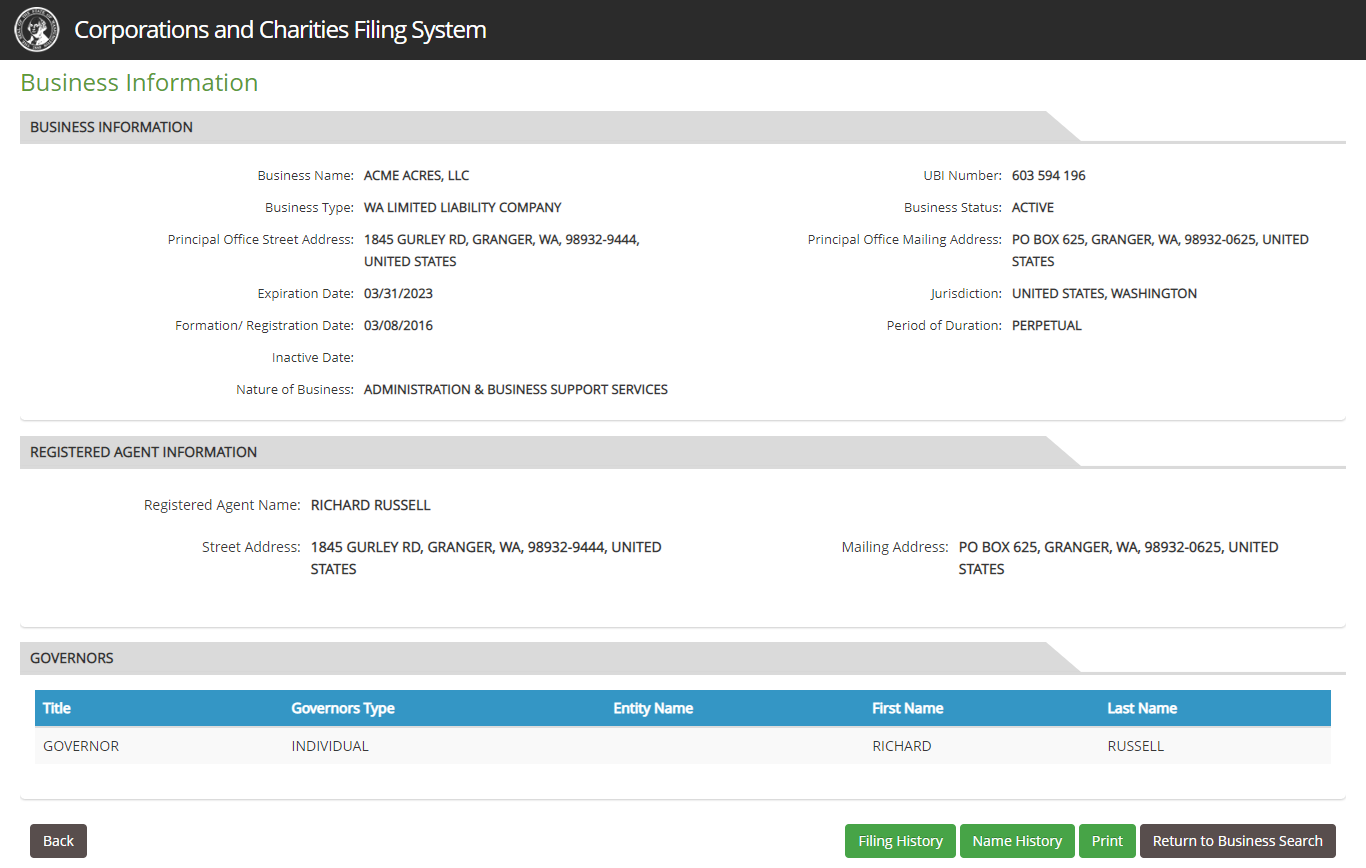
Task: Click the REGISTERED AGENT INFORMATION section header
Action: [144, 452]
